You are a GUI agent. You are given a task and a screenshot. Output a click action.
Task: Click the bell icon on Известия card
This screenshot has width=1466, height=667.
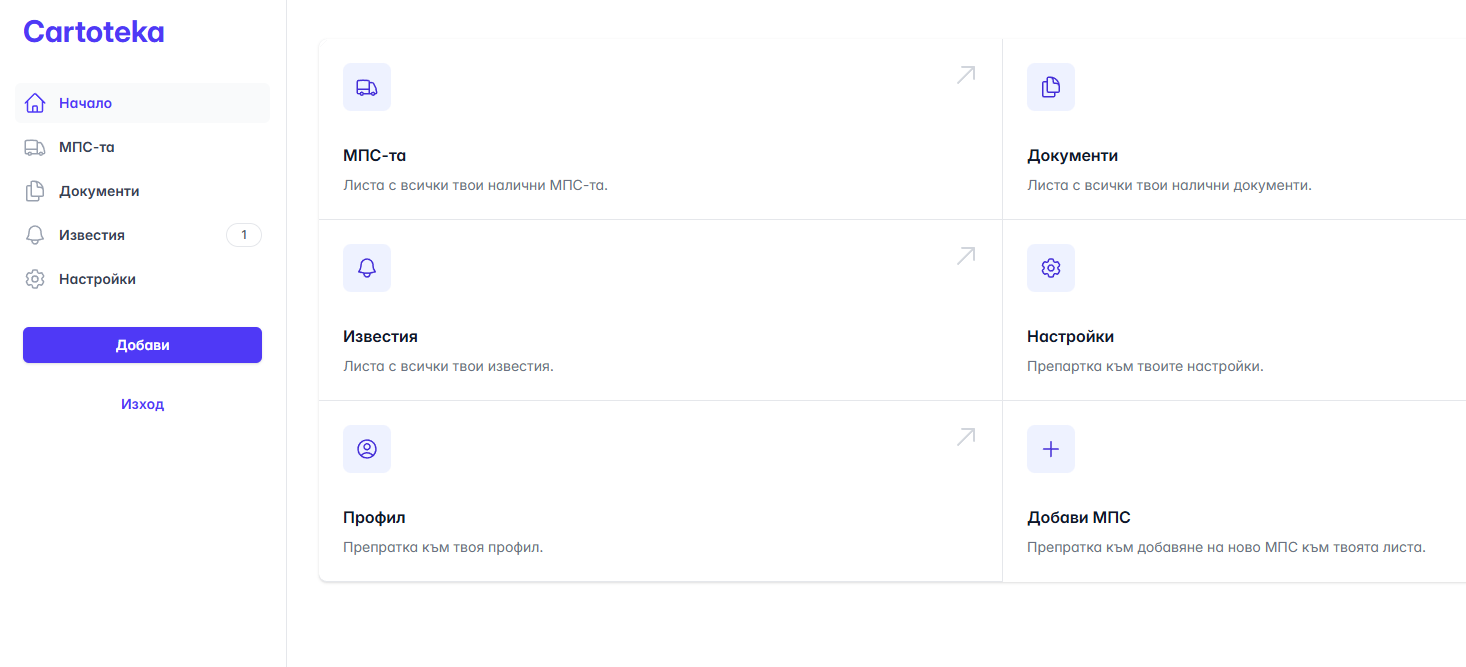pos(367,268)
